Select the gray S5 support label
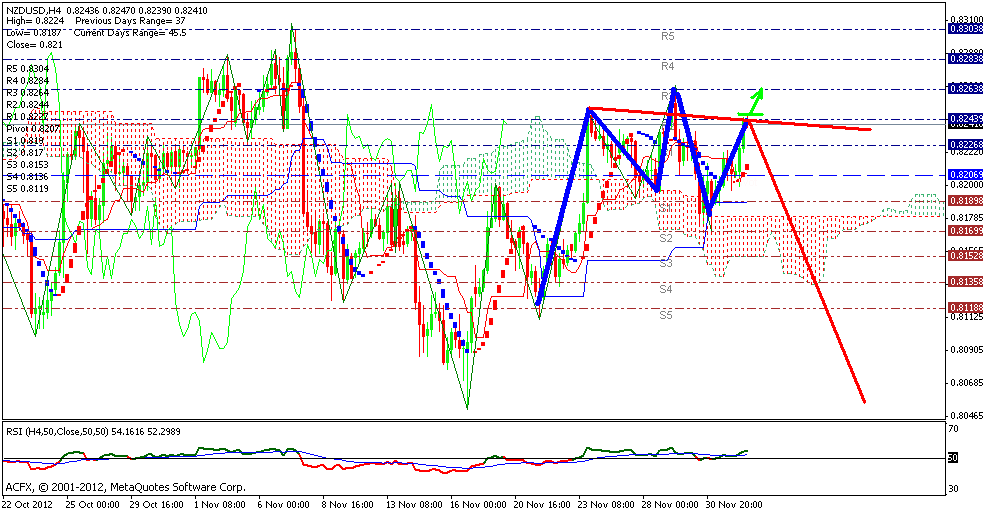The width and height of the screenshot is (983, 512). [x=665, y=314]
